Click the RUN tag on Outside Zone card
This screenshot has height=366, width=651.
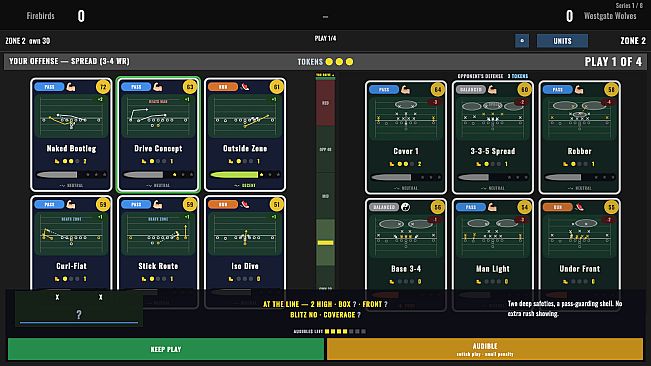pos(223,87)
